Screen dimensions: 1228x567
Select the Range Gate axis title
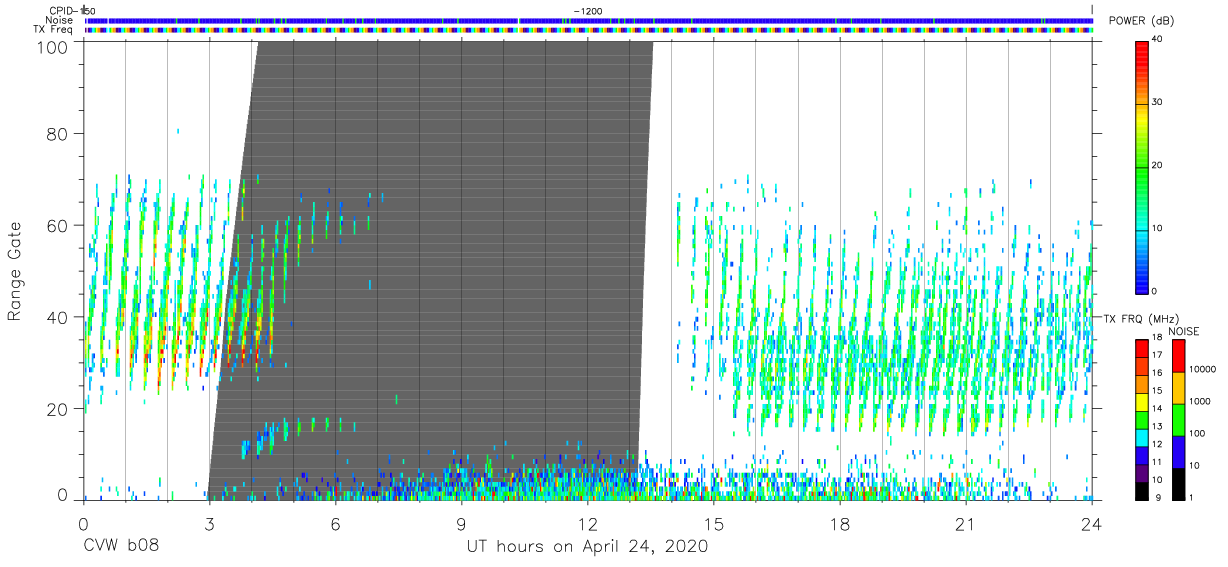click(x=15, y=271)
